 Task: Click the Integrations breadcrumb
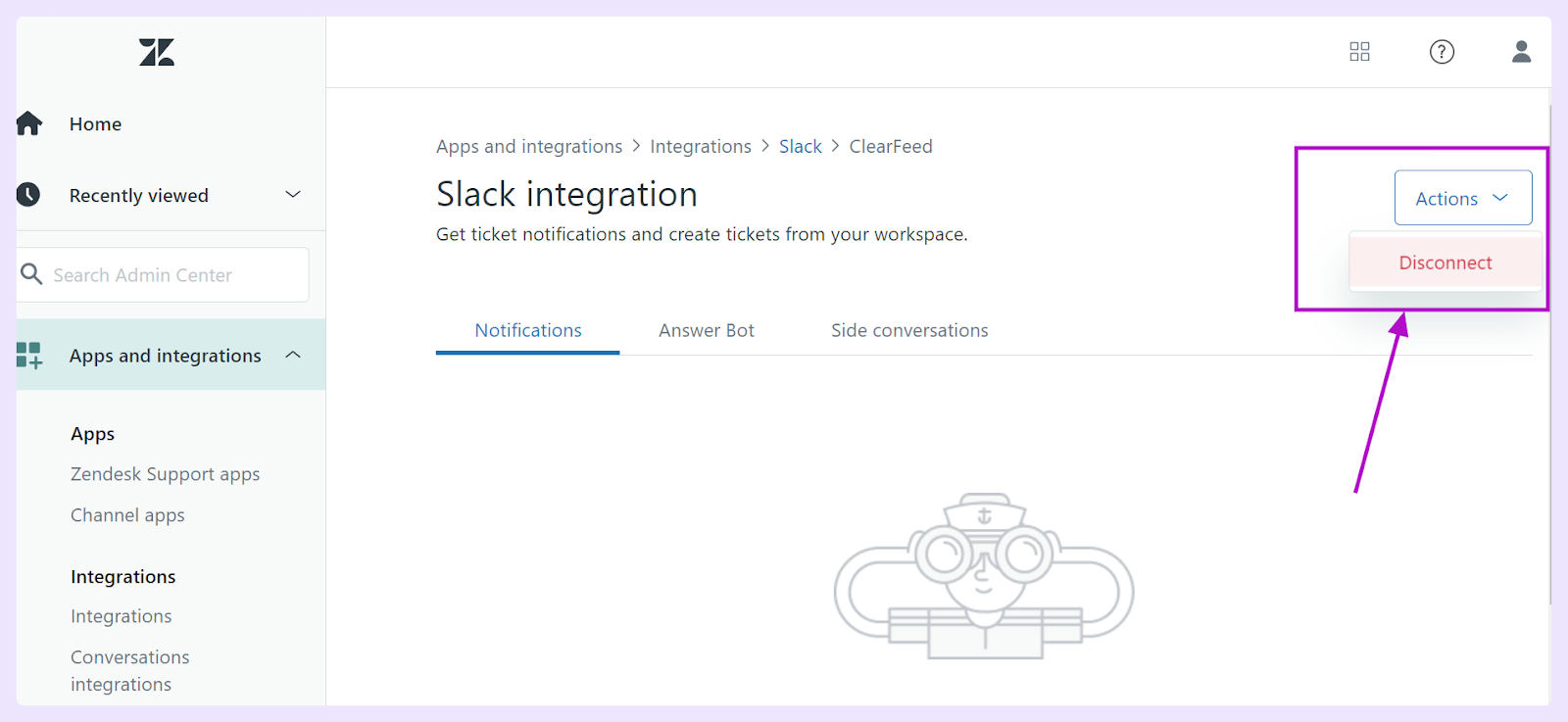701,147
